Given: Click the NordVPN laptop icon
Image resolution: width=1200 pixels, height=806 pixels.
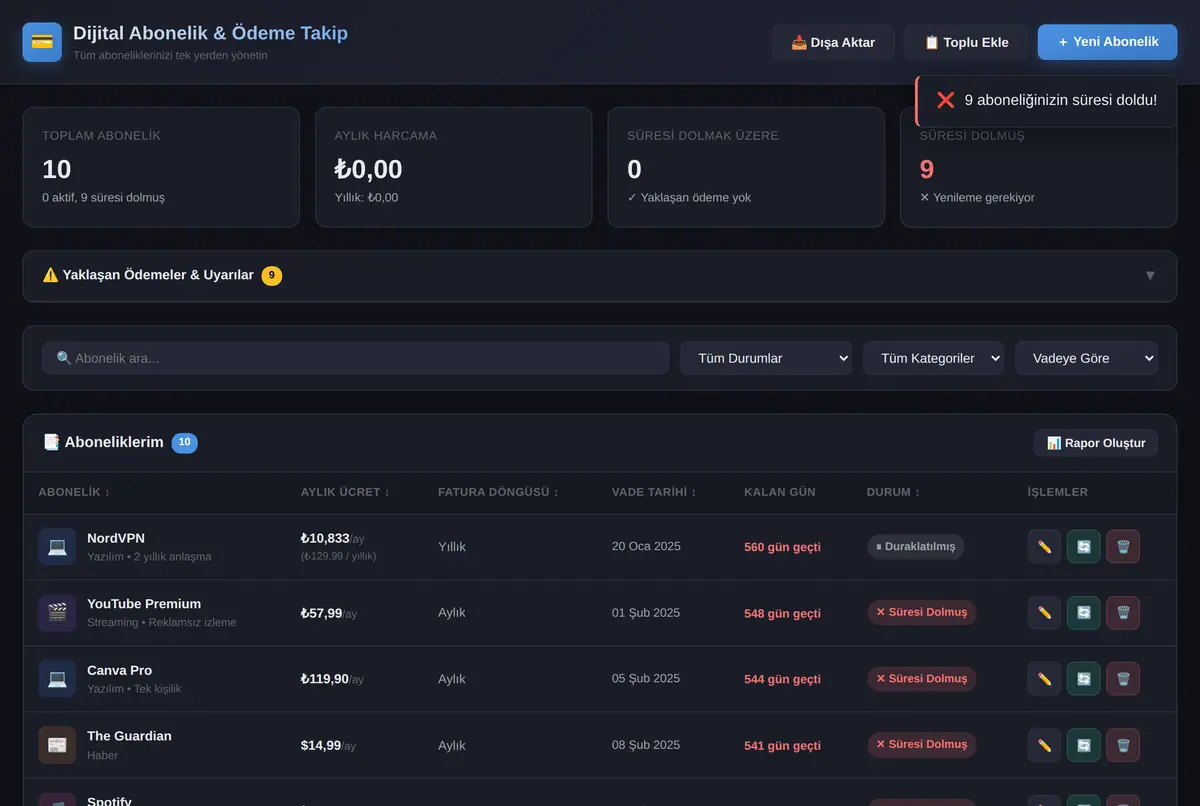Looking at the screenshot, I should (x=57, y=547).
